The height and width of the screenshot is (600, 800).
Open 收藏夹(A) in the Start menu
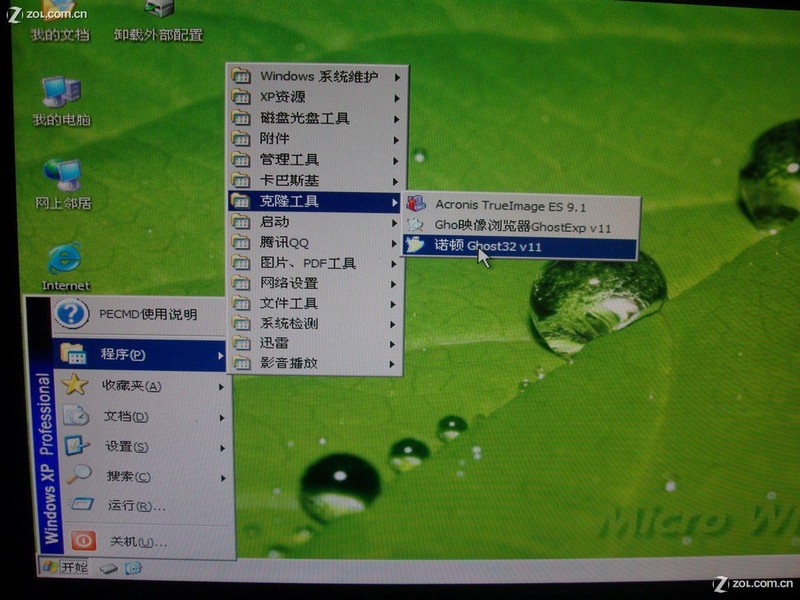141,386
